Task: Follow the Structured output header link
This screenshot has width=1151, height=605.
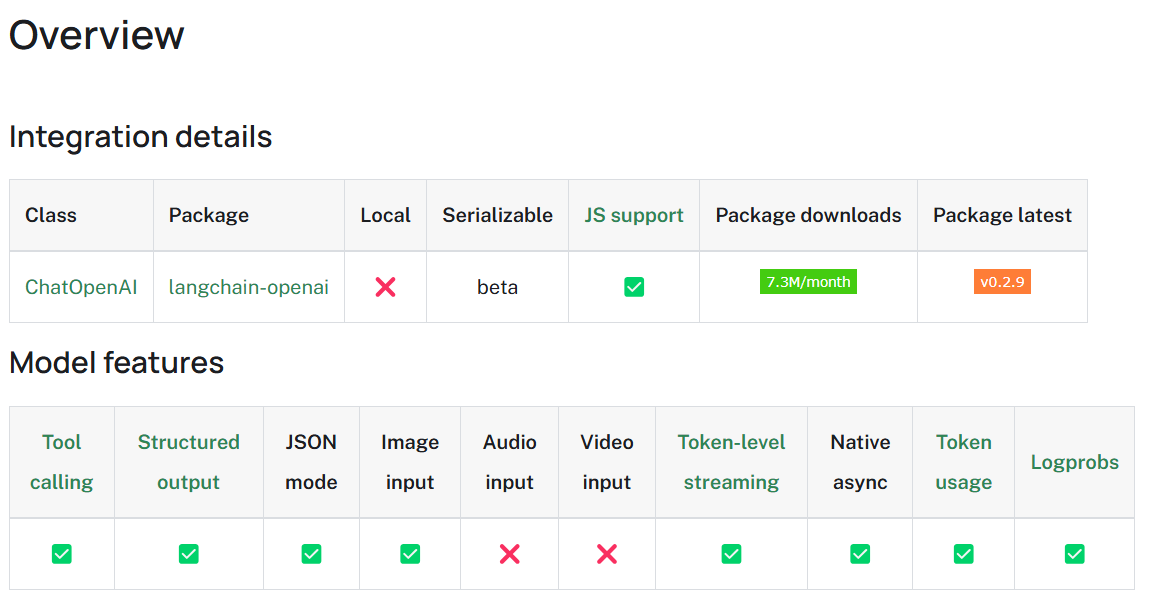Action: point(188,462)
